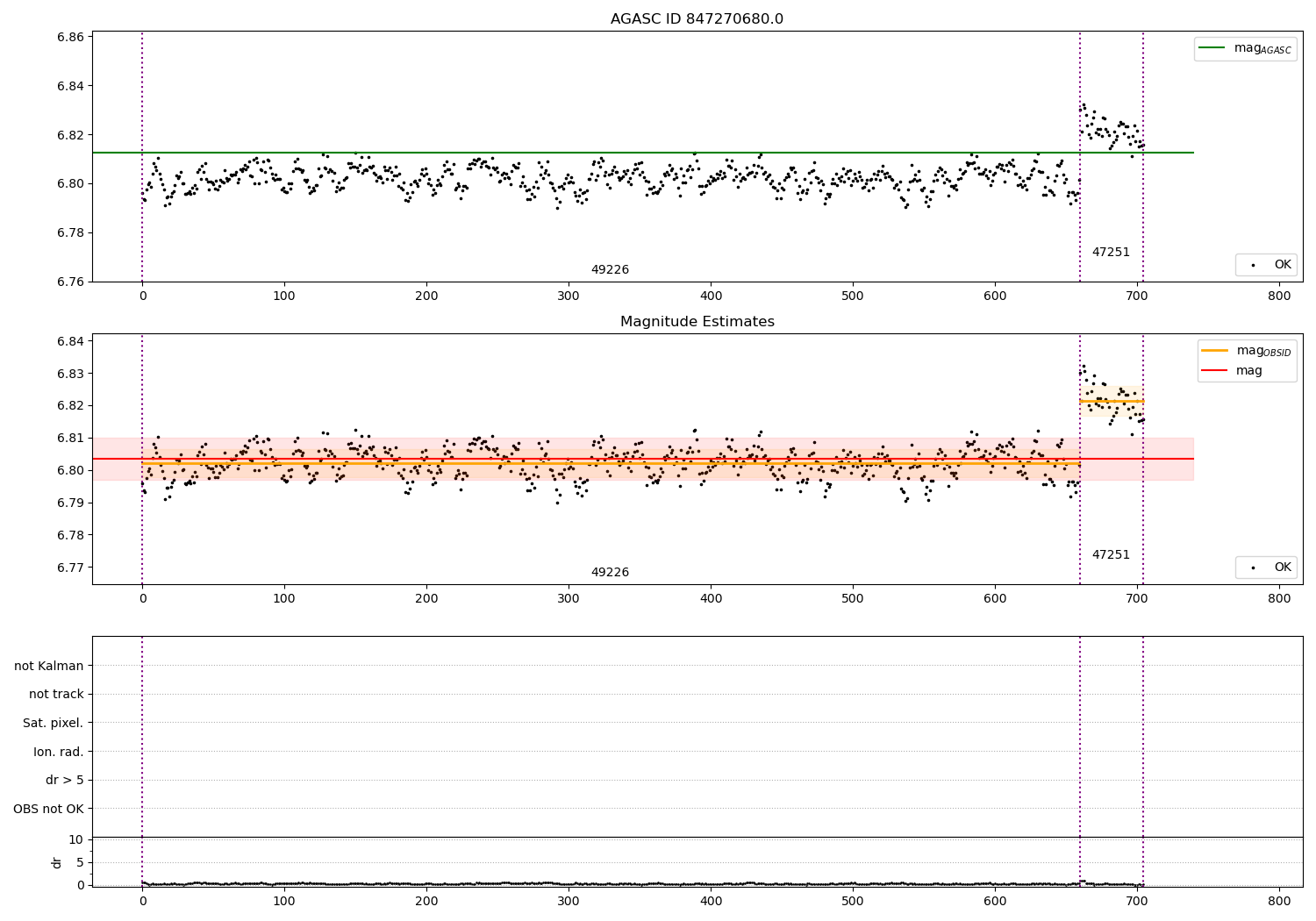Click the 400 x-tick under the middle plot

coord(711,599)
